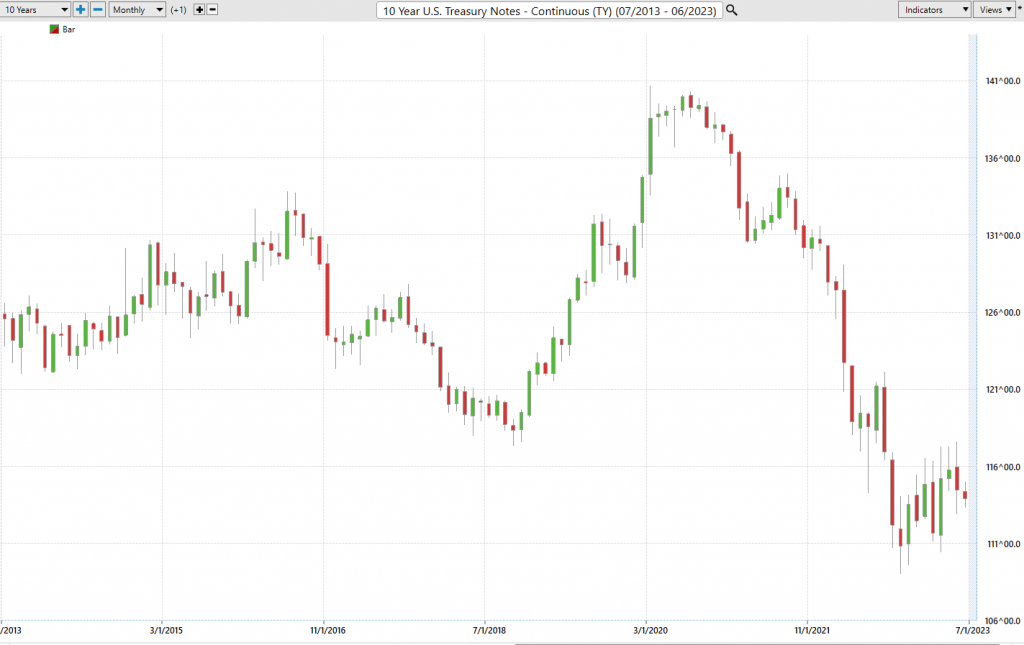This screenshot has height=645, width=1024.
Task: Click the 11/1/2016 date axis label
Action: pos(328,630)
